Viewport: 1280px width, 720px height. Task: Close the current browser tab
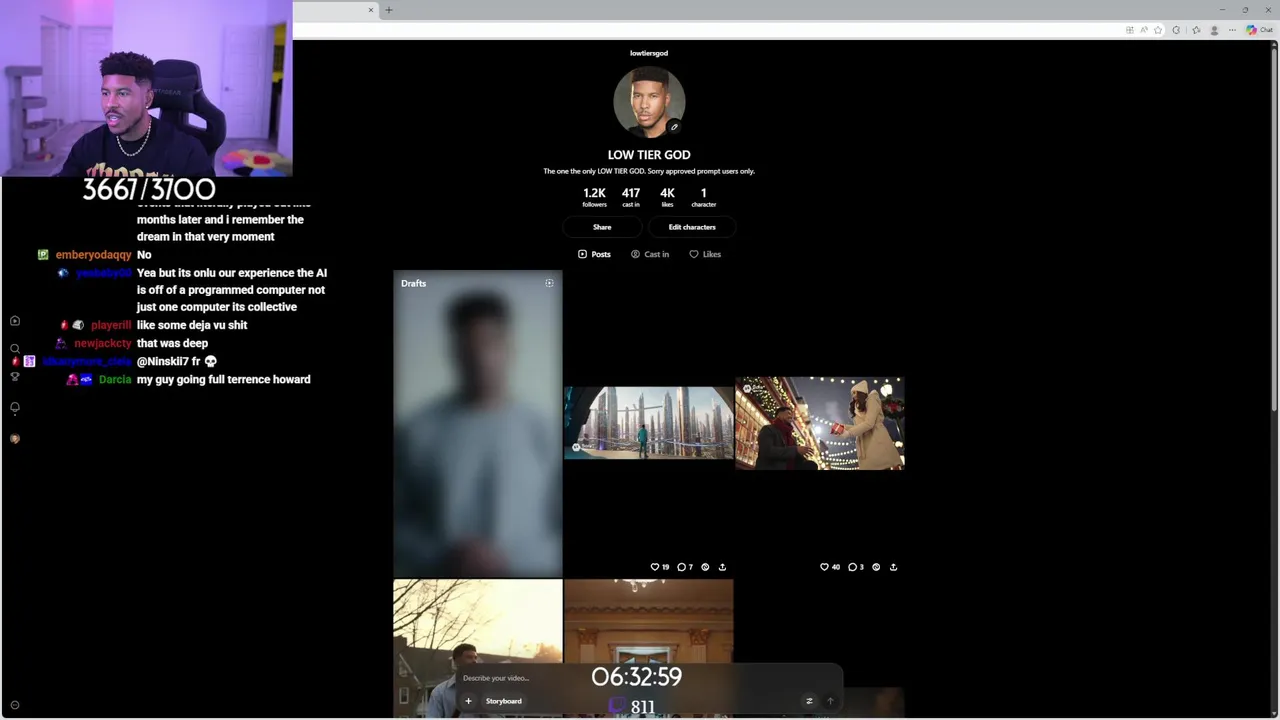(x=370, y=10)
